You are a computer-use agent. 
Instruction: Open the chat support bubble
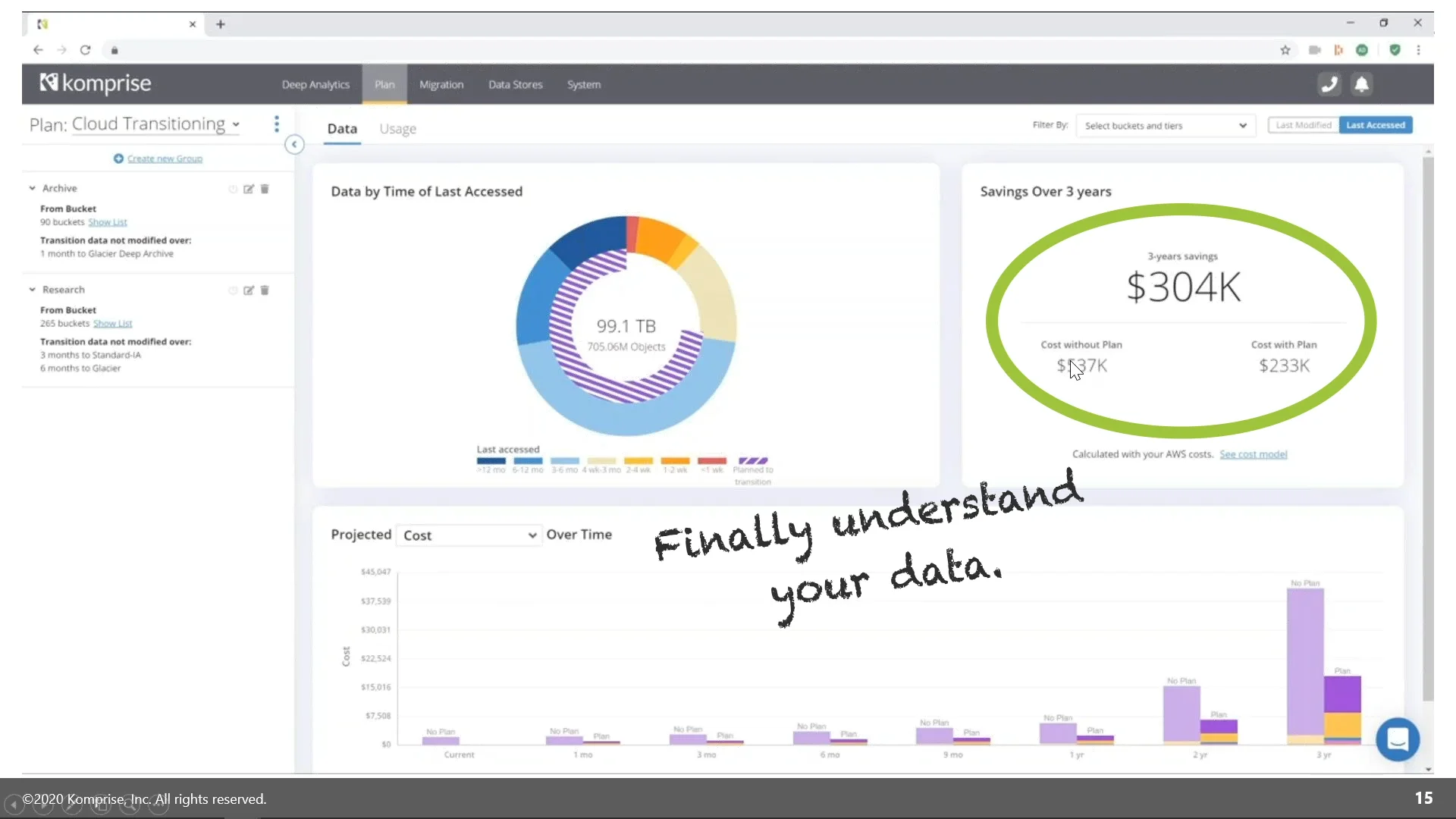(x=1397, y=739)
